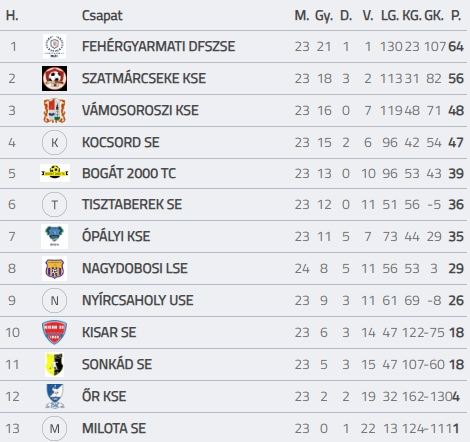
Task: Open the FEHÉRGYARMATI DFSZSE team link
Action: point(158,46)
